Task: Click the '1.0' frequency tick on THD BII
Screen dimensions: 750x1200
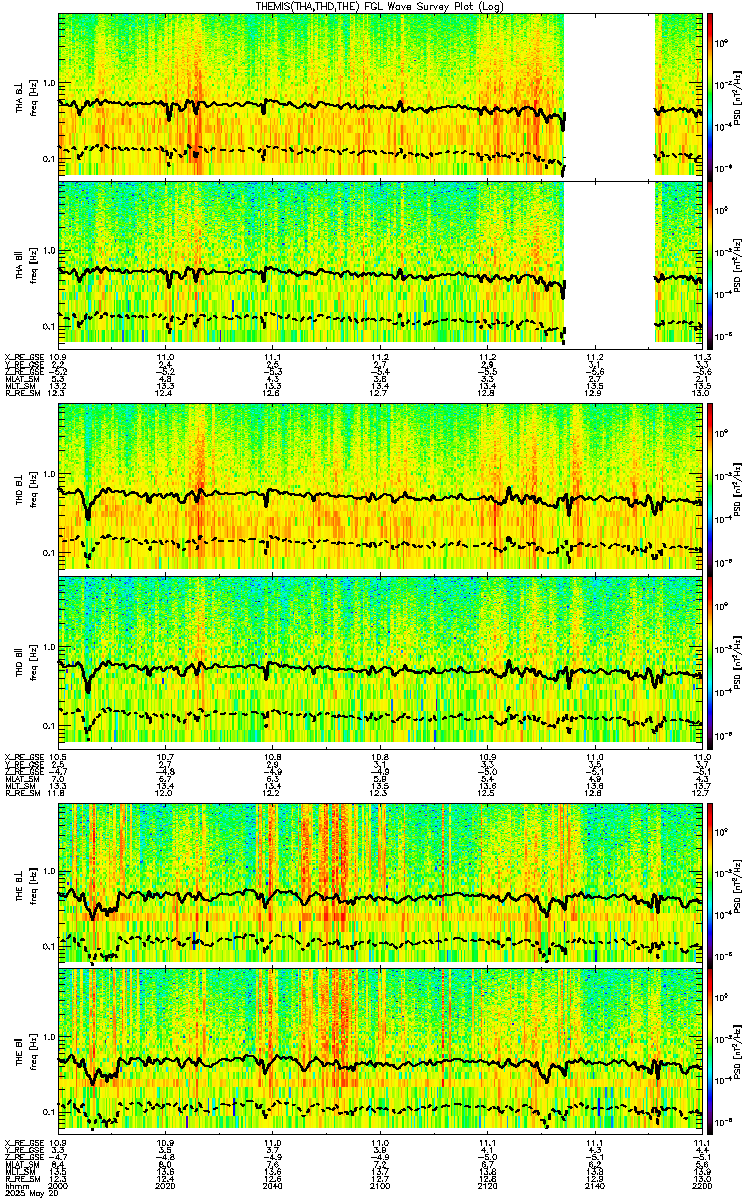Action: [x=48, y=645]
